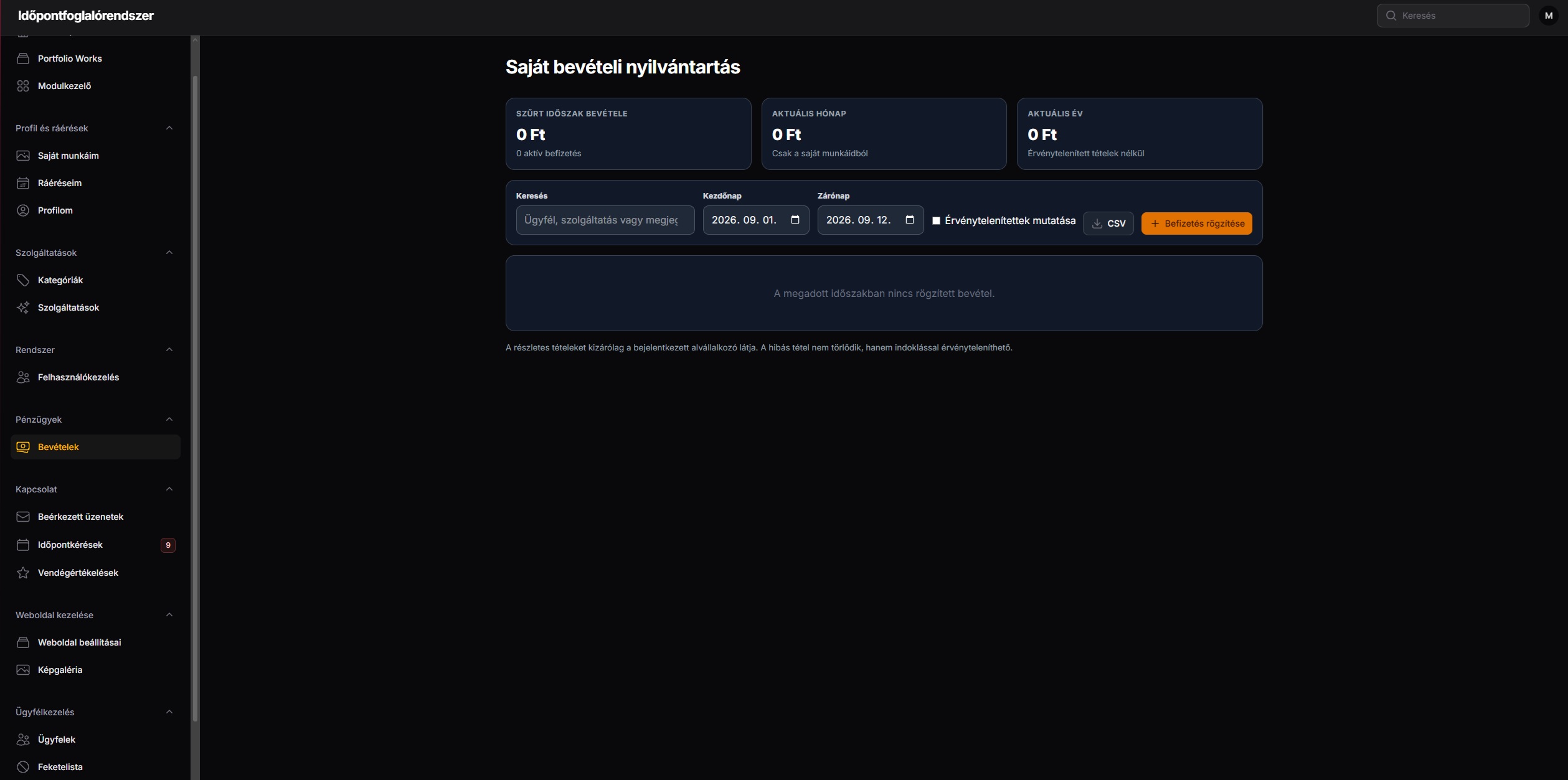The height and width of the screenshot is (780, 1568).
Task: Download the CSV export
Action: tap(1108, 223)
